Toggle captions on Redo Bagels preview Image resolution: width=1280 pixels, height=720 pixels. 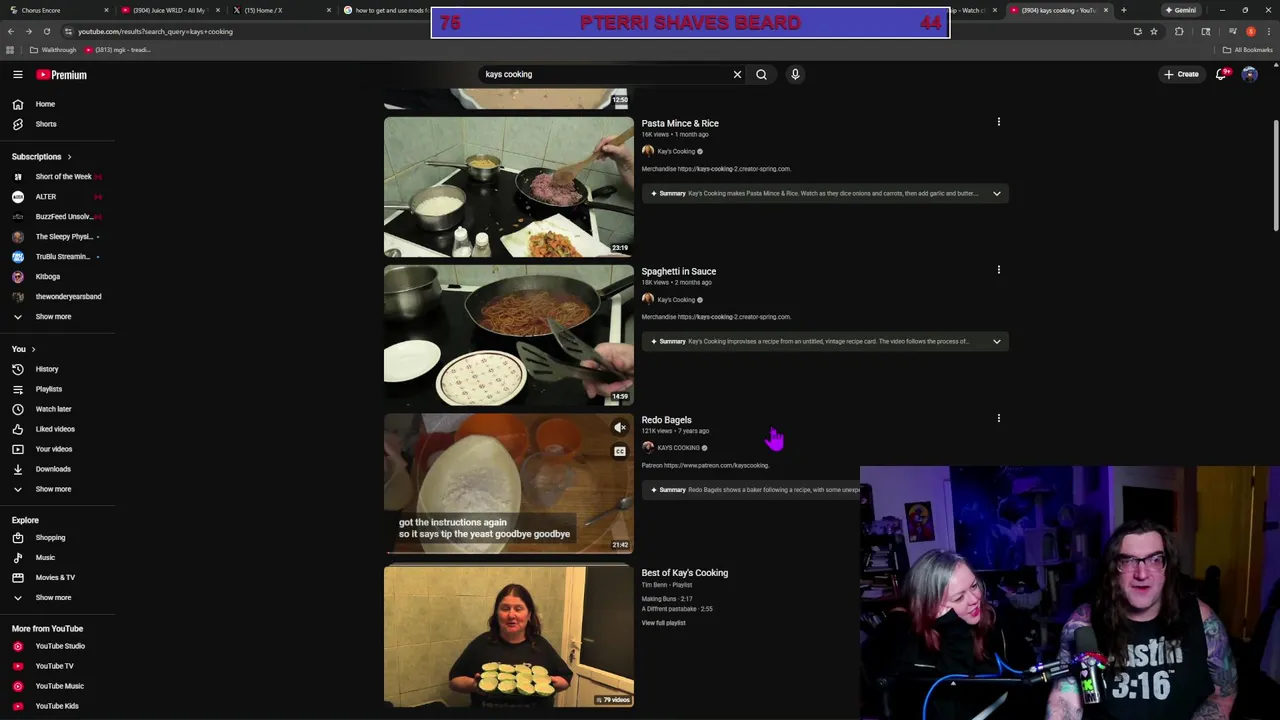point(620,451)
